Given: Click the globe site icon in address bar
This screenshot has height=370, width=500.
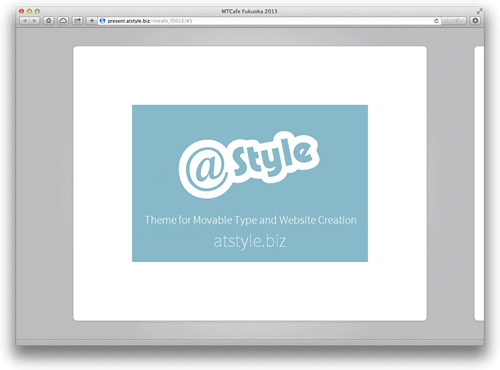Looking at the screenshot, I should pyautogui.click(x=103, y=21).
